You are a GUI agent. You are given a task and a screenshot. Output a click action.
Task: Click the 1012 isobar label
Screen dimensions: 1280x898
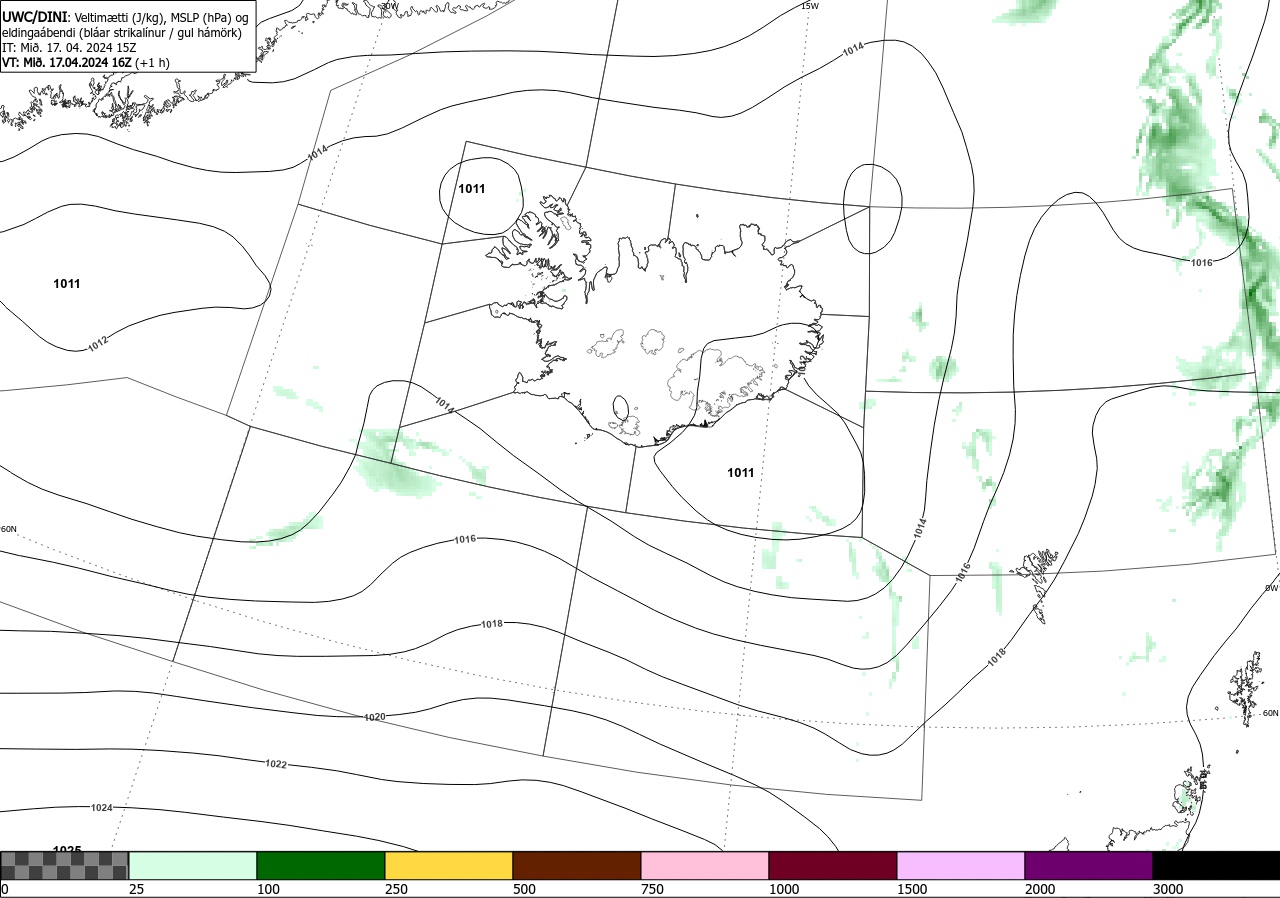coord(97,344)
